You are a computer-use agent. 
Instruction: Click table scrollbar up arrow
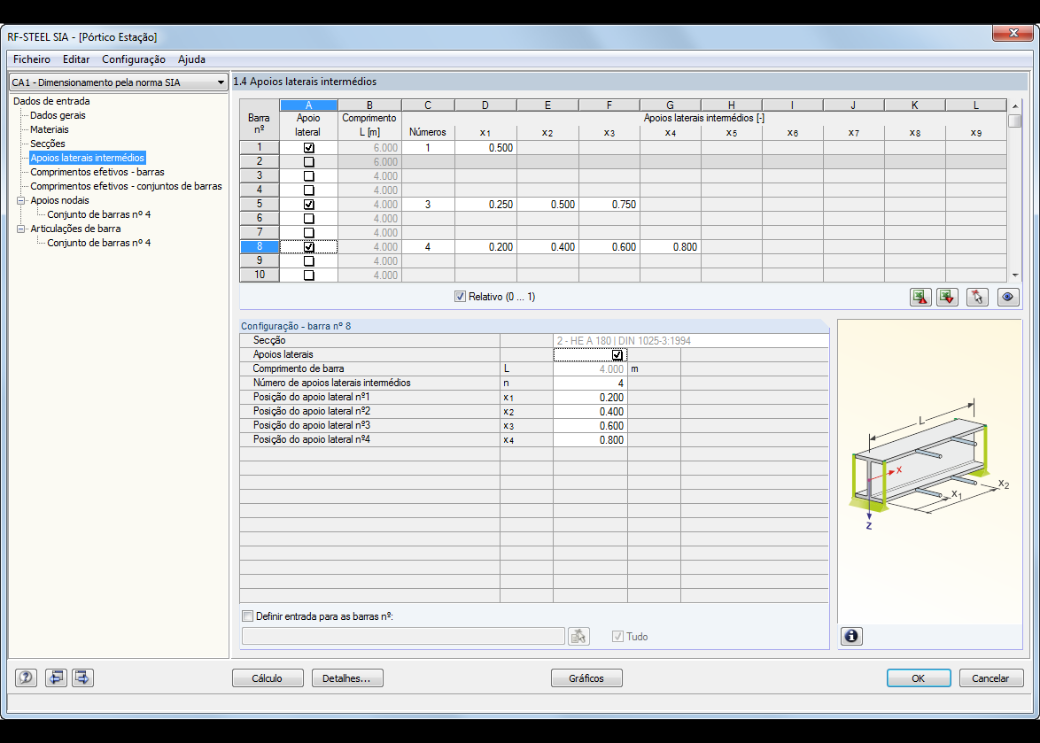(1015, 106)
